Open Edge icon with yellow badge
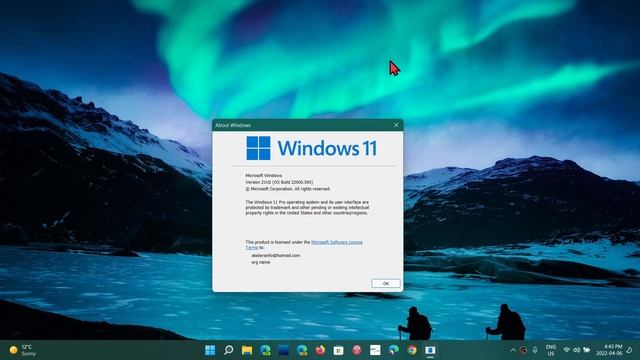 (302, 350)
